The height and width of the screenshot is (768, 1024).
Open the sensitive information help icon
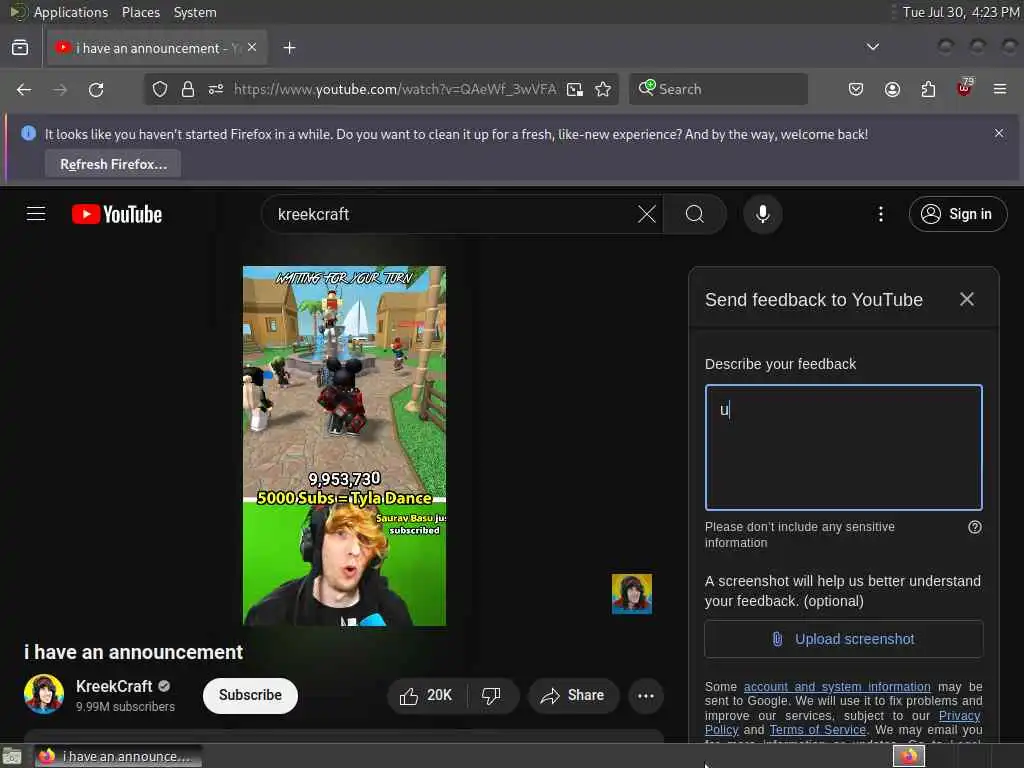974,527
